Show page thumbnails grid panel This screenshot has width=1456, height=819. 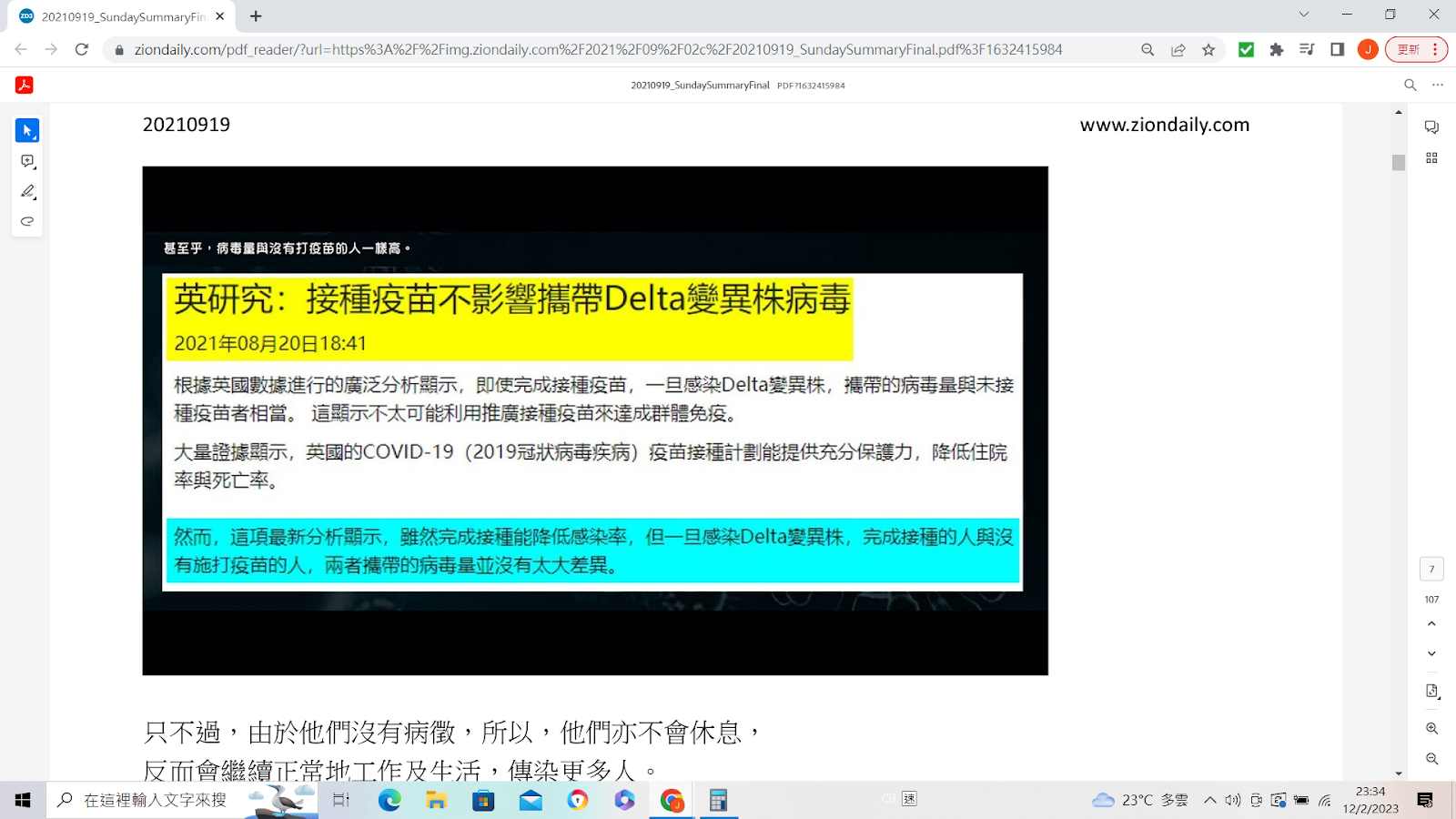[1431, 157]
